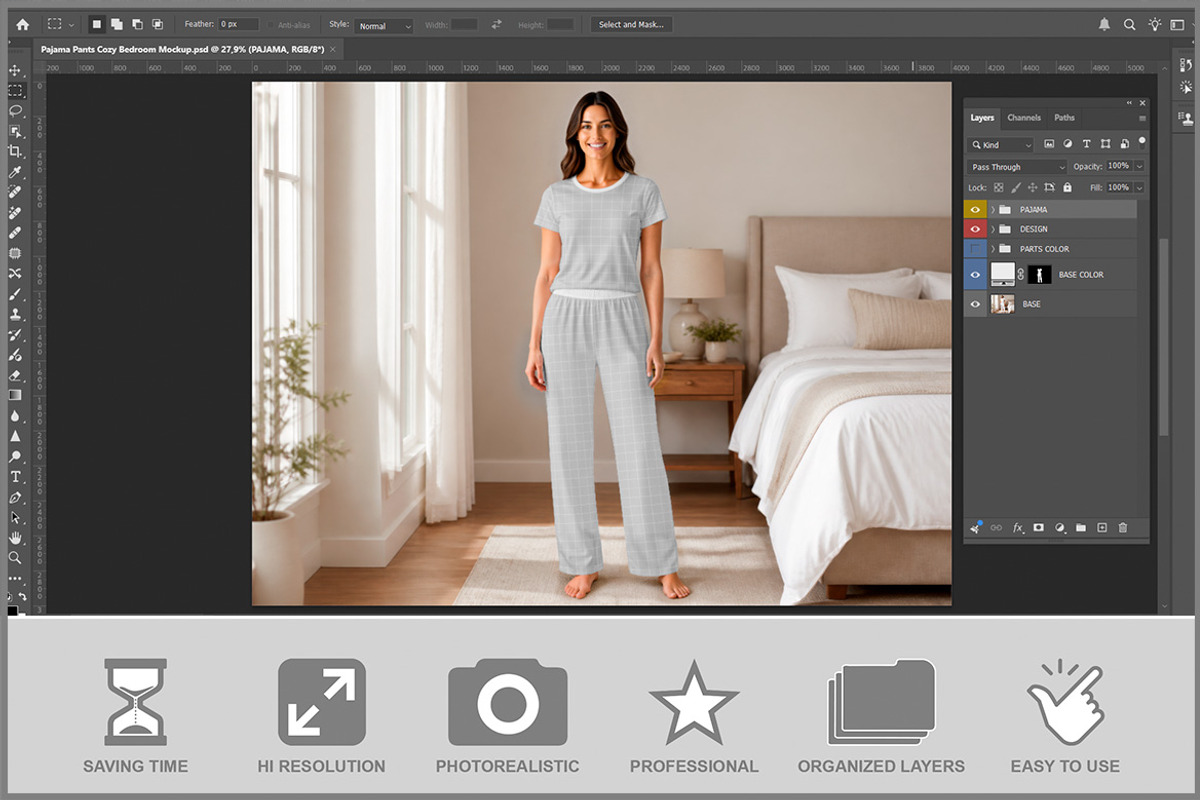
Task: Select the Pen tool
Action: click(15, 497)
